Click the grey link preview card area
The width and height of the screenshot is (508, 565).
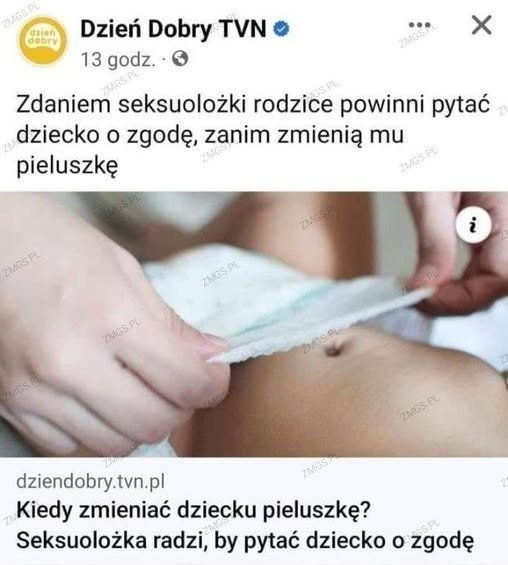pyautogui.click(x=254, y=511)
